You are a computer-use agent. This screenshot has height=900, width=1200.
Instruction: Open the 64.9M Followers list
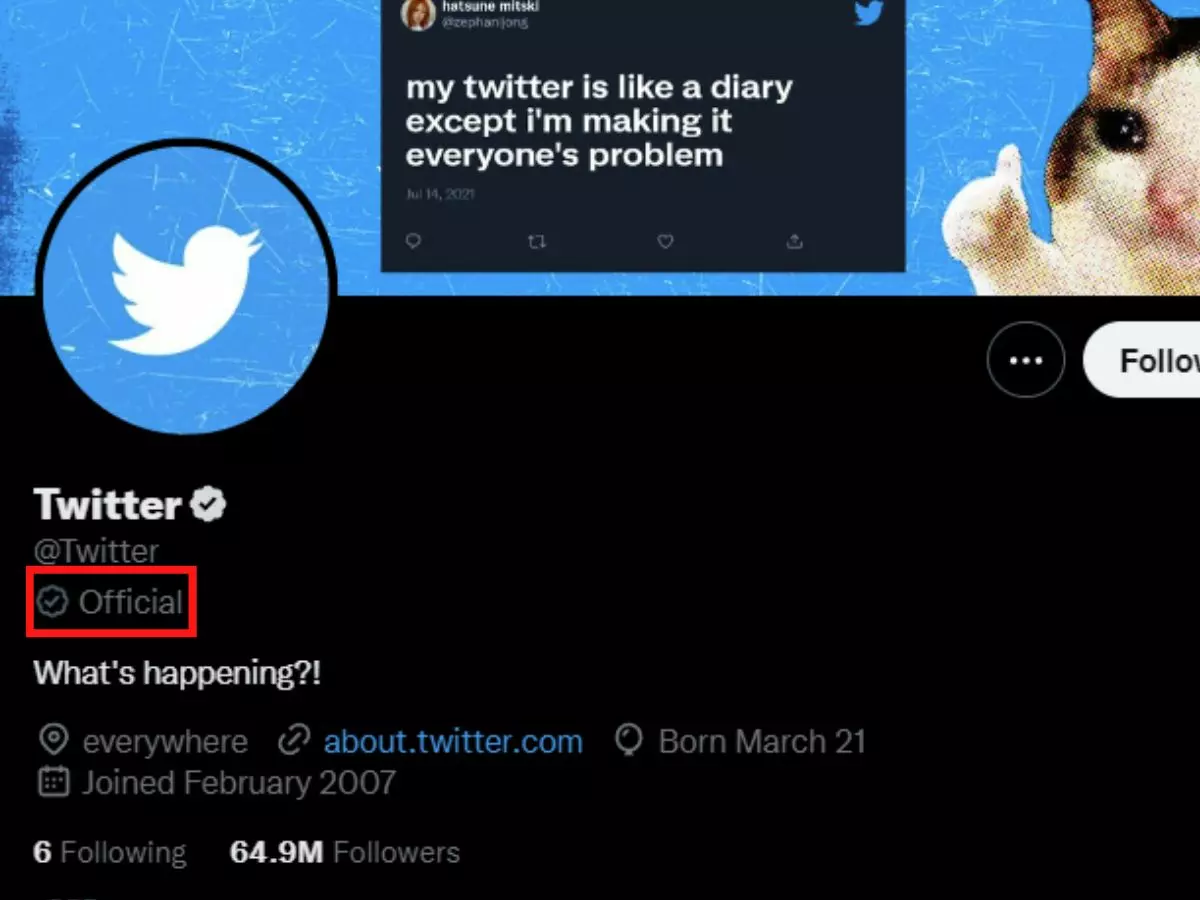click(x=348, y=851)
